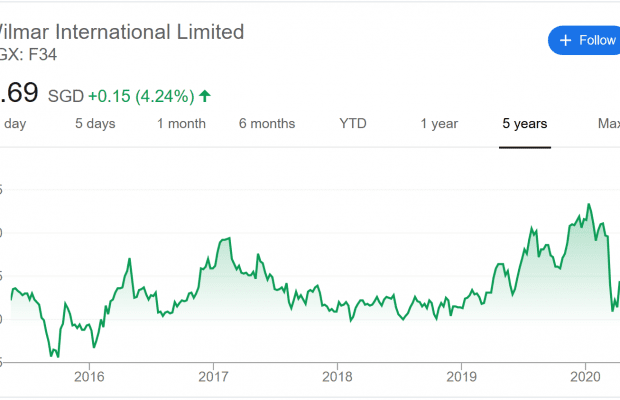Viewport: 620px width, 400px height.
Task: Click the chart's highest peak in early 2020
Action: 589,204
